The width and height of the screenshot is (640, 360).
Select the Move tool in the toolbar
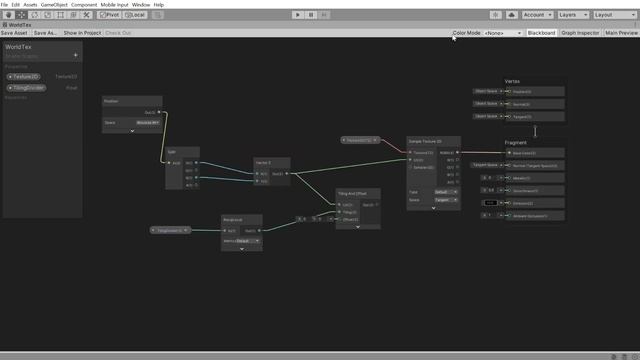click(21, 15)
